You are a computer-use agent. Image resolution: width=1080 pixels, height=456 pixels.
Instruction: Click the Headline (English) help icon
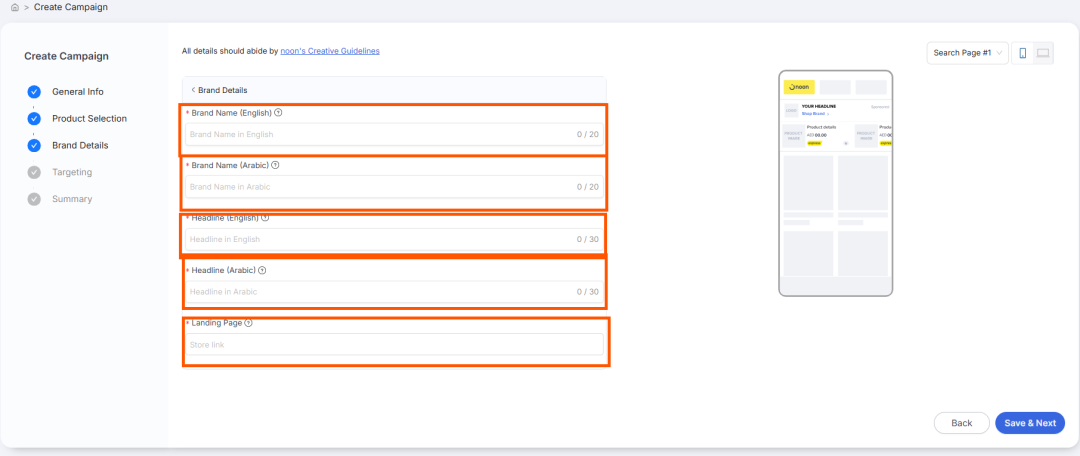click(265, 217)
